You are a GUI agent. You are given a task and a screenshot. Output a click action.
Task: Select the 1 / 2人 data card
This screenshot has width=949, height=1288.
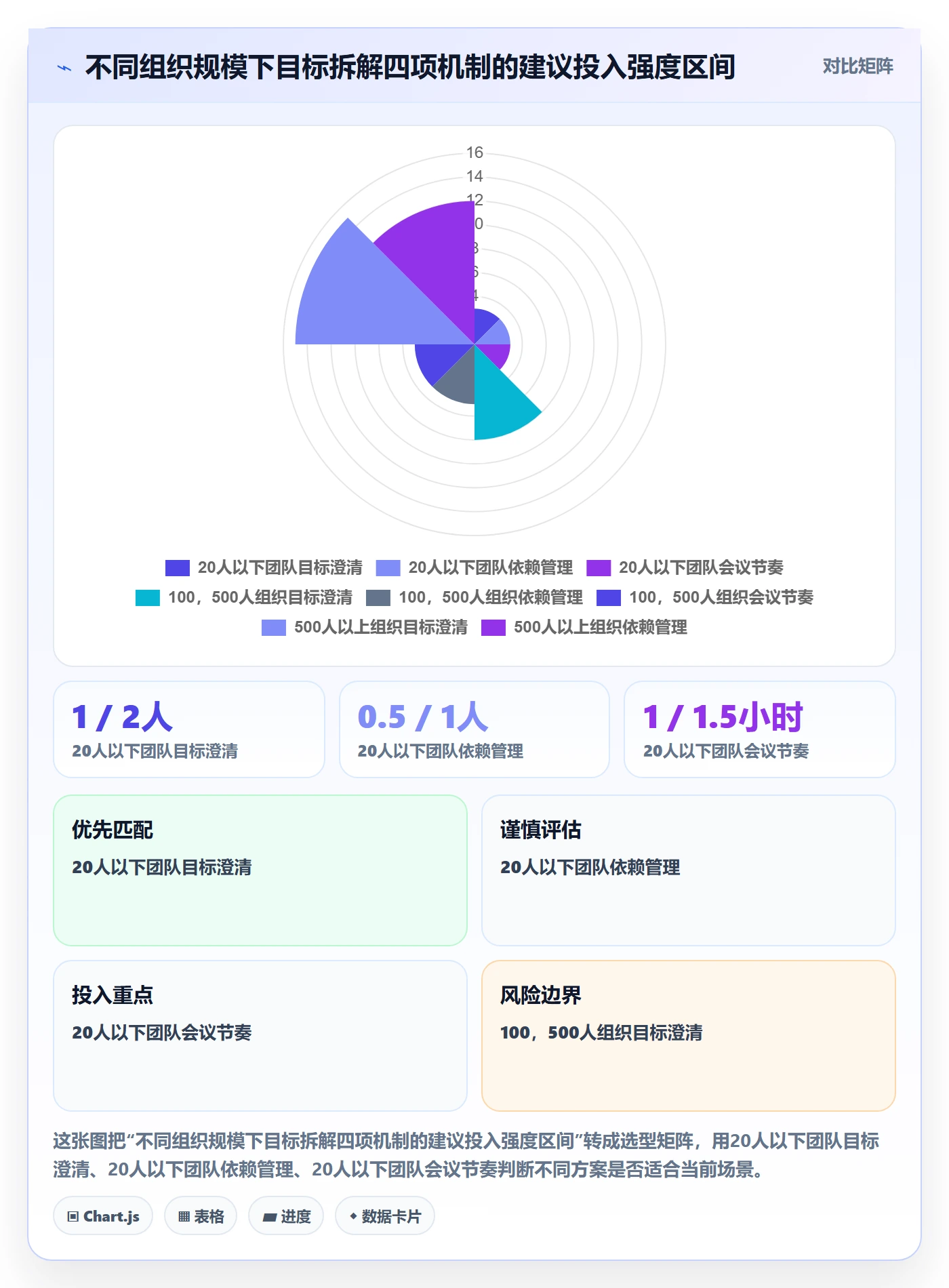click(x=189, y=729)
